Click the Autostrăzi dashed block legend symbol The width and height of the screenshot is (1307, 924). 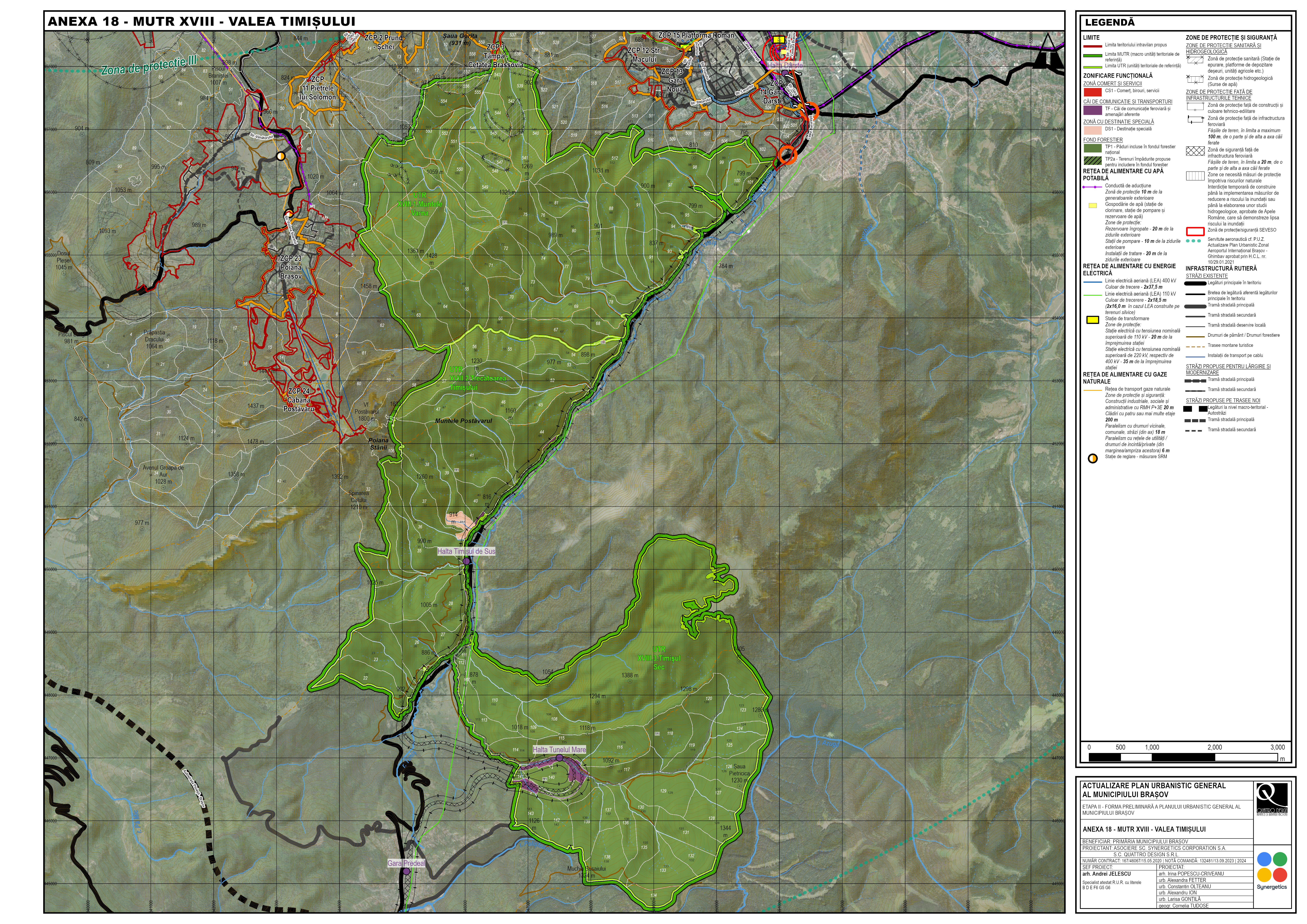tap(1195, 409)
